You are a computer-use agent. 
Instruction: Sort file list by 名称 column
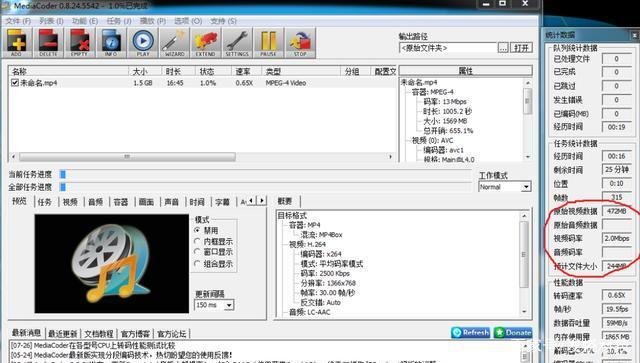pos(69,71)
